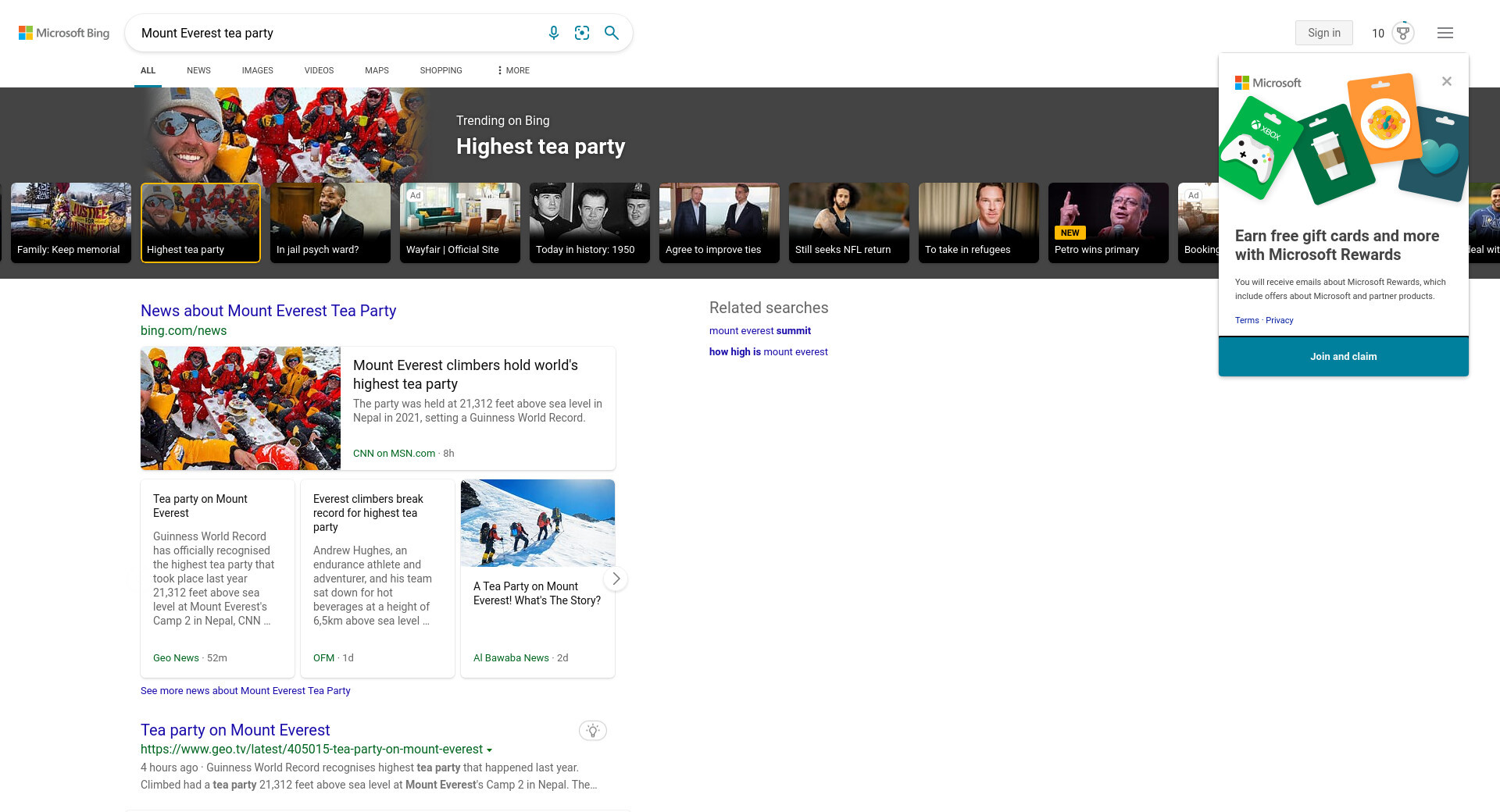Switch to the NEWS tab

(198, 70)
